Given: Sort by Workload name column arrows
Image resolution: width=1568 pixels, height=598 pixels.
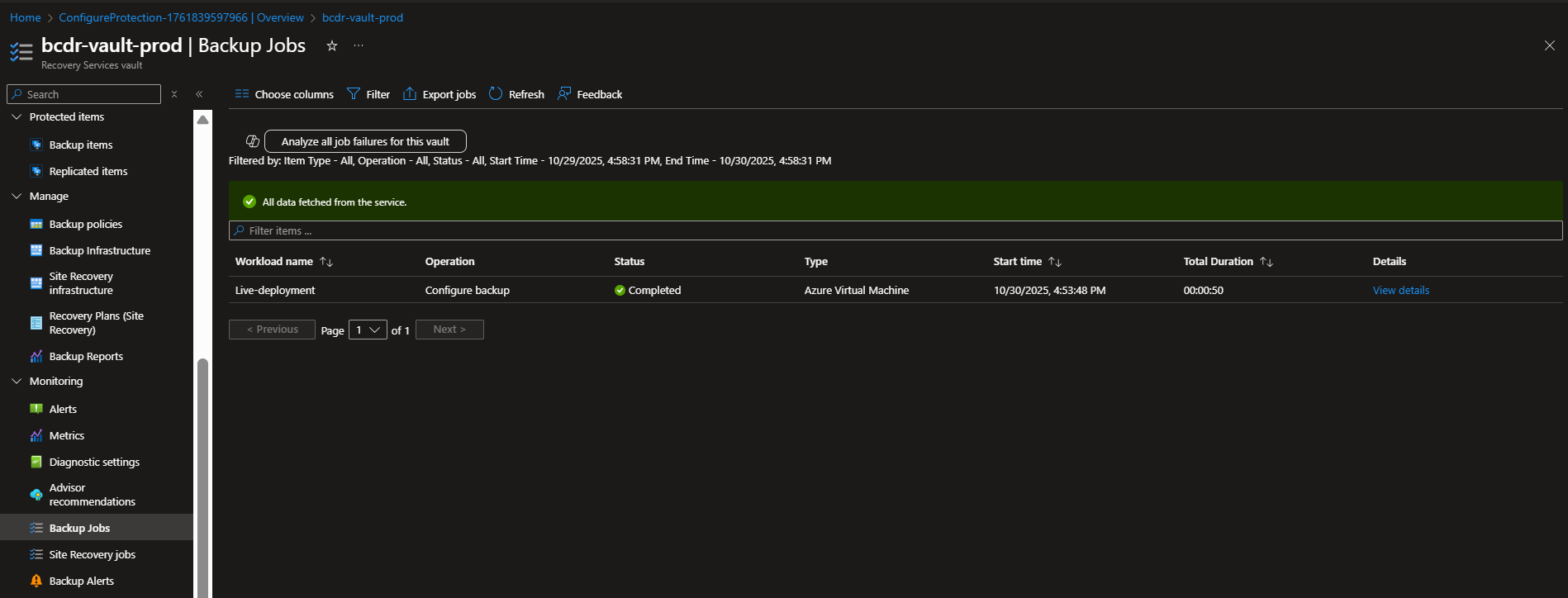Looking at the screenshot, I should [x=326, y=262].
